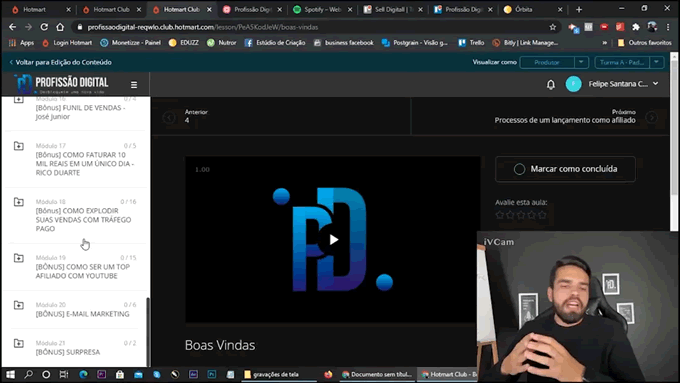Click the Produtor view button
Image resolution: width=680 pixels, height=383 pixels.
point(547,62)
